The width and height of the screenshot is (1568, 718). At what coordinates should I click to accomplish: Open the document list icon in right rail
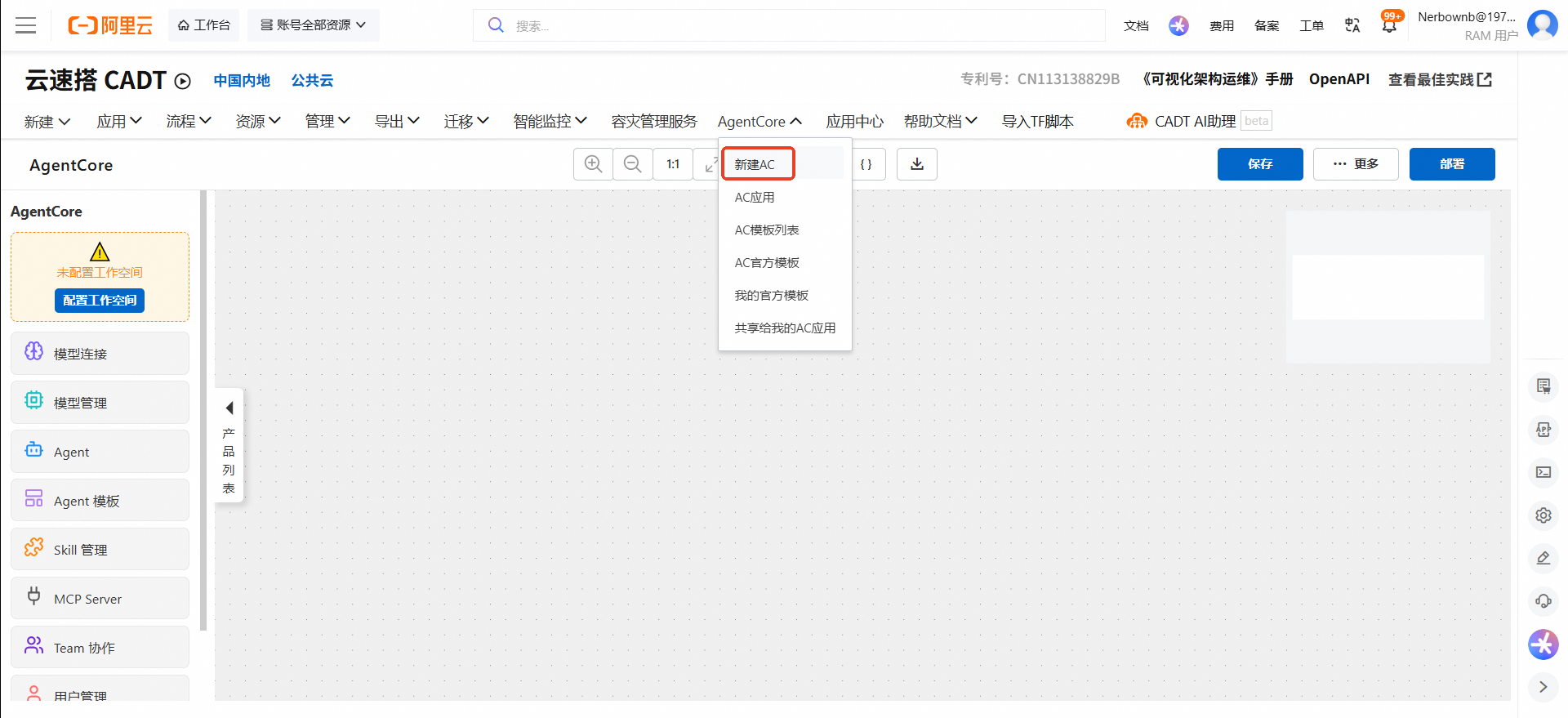click(1543, 386)
